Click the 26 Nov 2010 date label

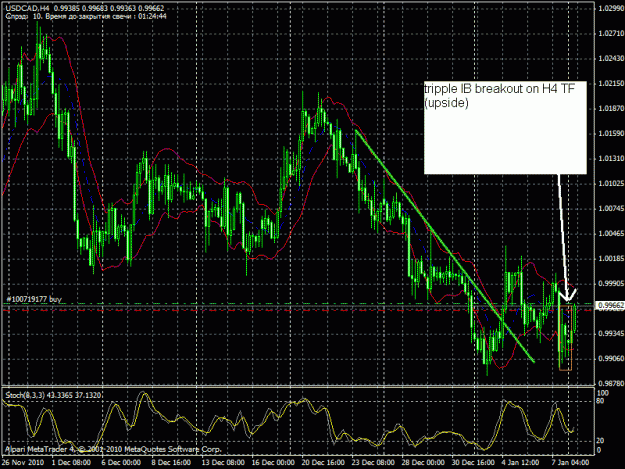[x=22, y=463]
